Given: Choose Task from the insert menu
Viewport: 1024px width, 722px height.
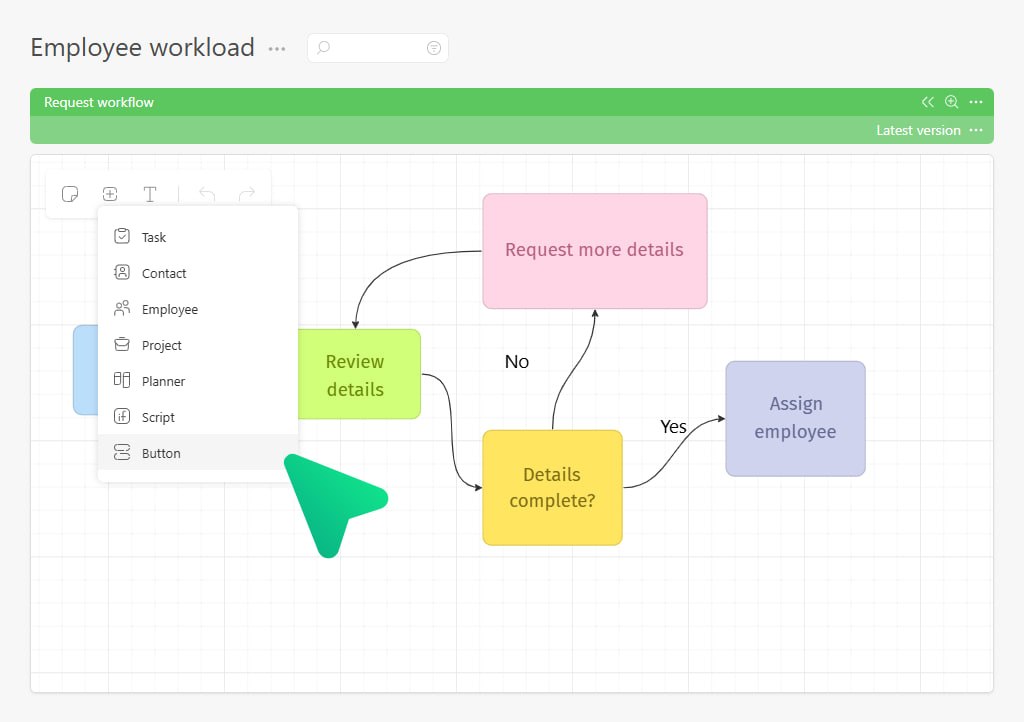Looking at the screenshot, I should point(198,237).
